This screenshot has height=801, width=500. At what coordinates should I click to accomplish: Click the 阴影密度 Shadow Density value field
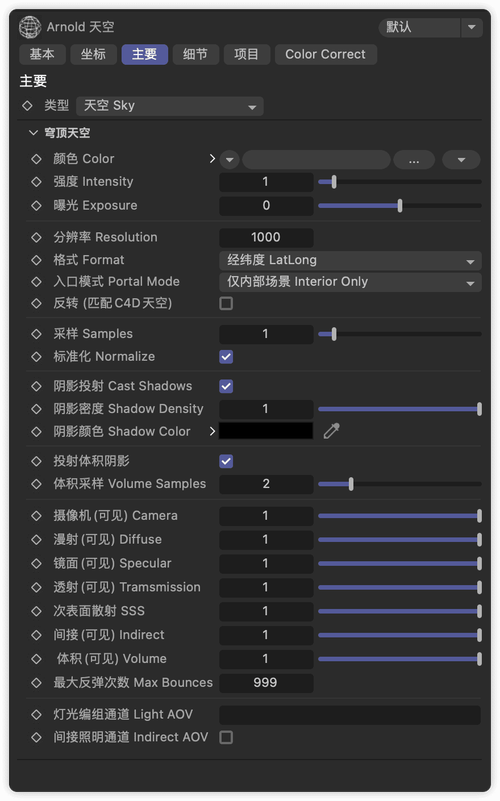[266, 409]
